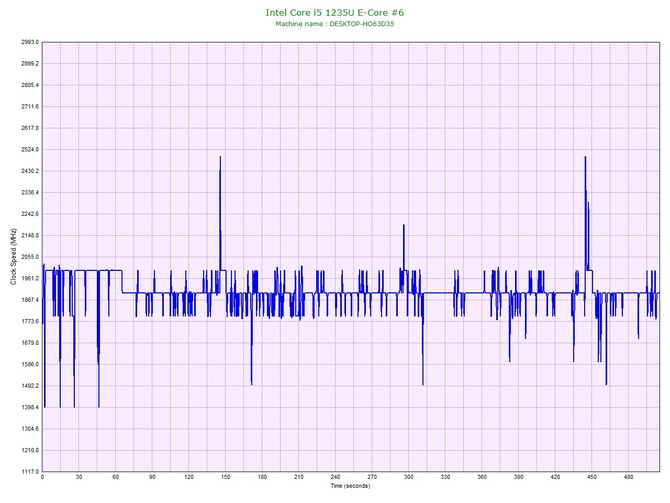Click the 270 tick on the time axis
The width and height of the screenshot is (670, 503).
click(372, 477)
